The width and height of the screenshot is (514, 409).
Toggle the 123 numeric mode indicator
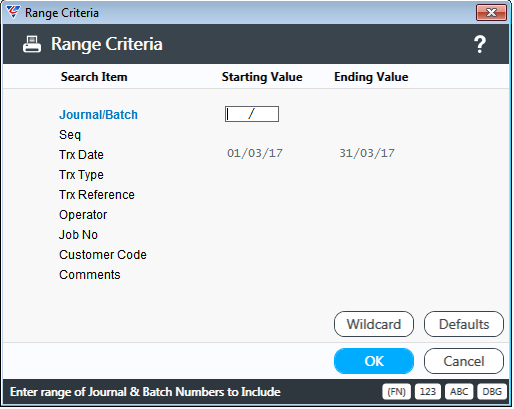point(428,391)
